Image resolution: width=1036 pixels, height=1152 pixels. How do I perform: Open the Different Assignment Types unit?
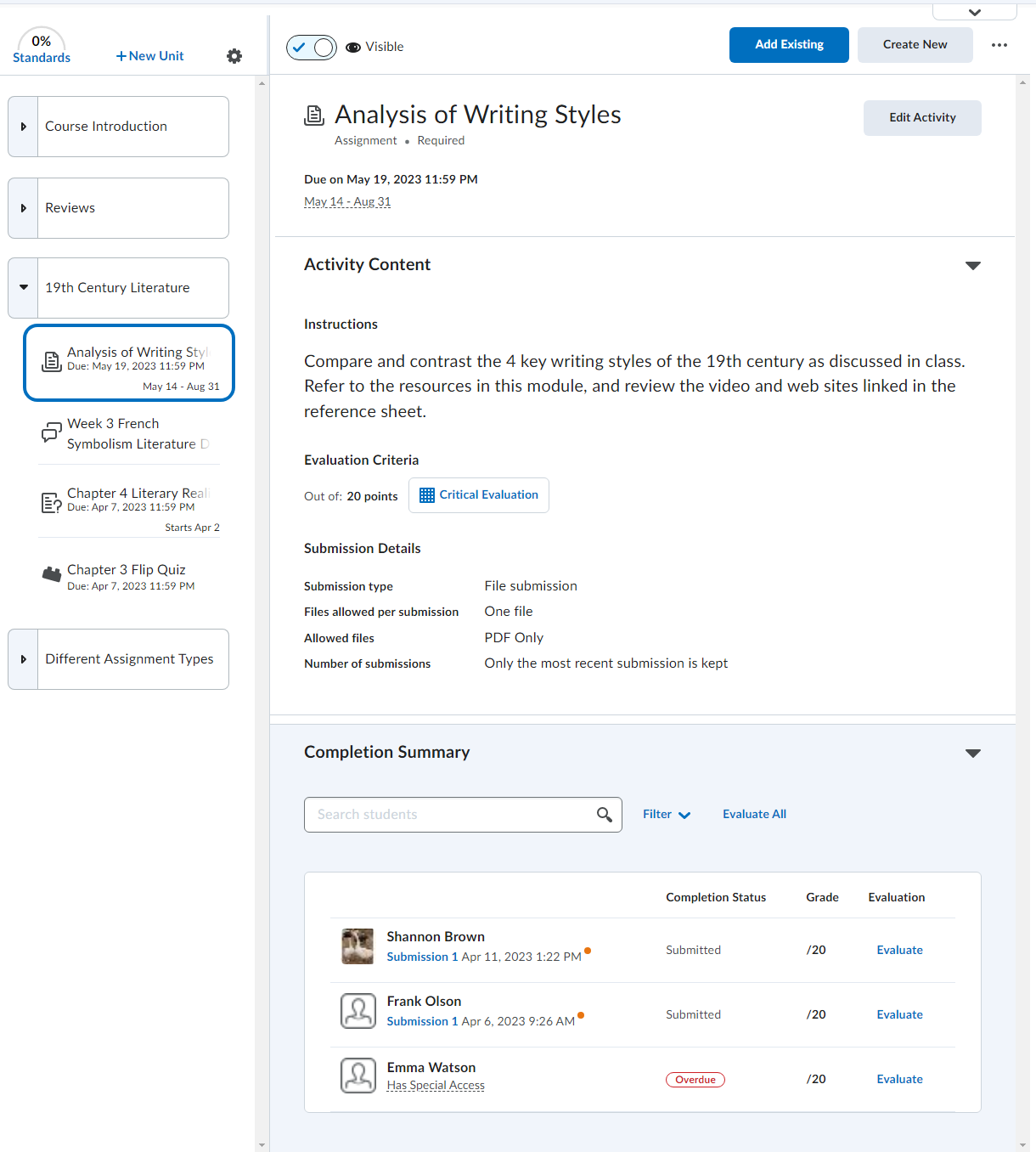point(24,659)
